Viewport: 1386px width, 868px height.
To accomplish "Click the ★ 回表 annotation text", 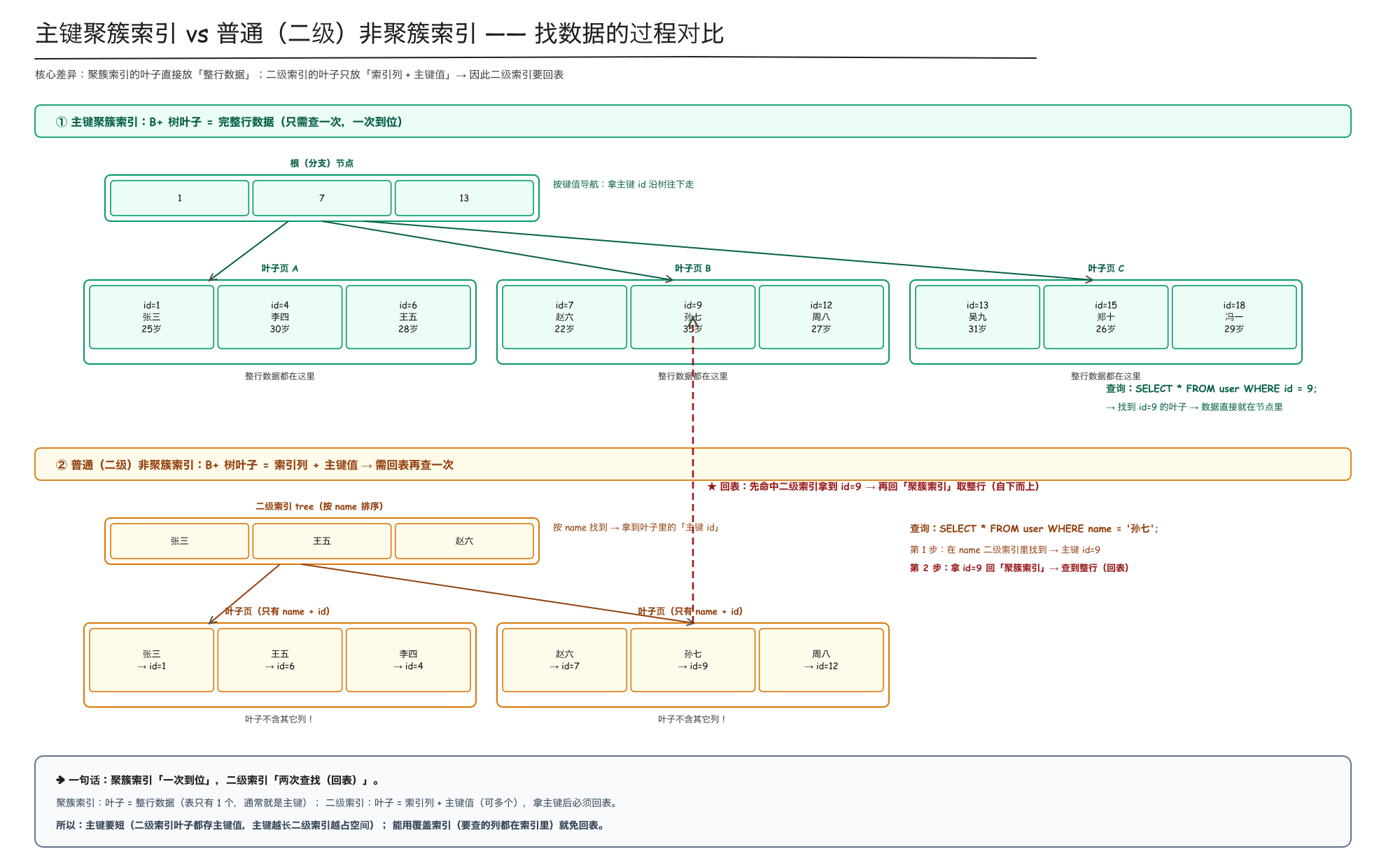I will tap(873, 486).
